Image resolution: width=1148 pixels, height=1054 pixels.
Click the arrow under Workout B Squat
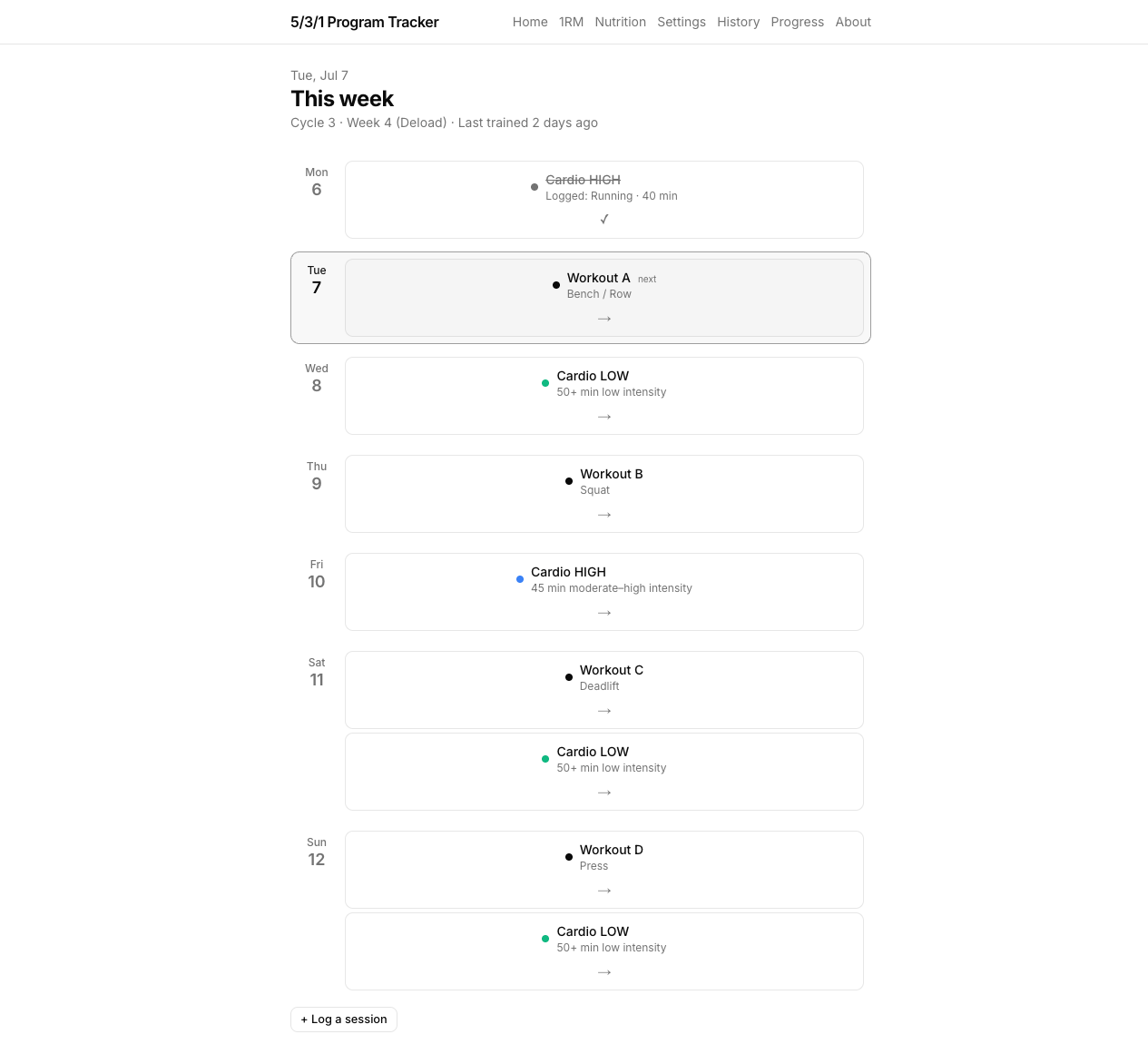click(604, 515)
